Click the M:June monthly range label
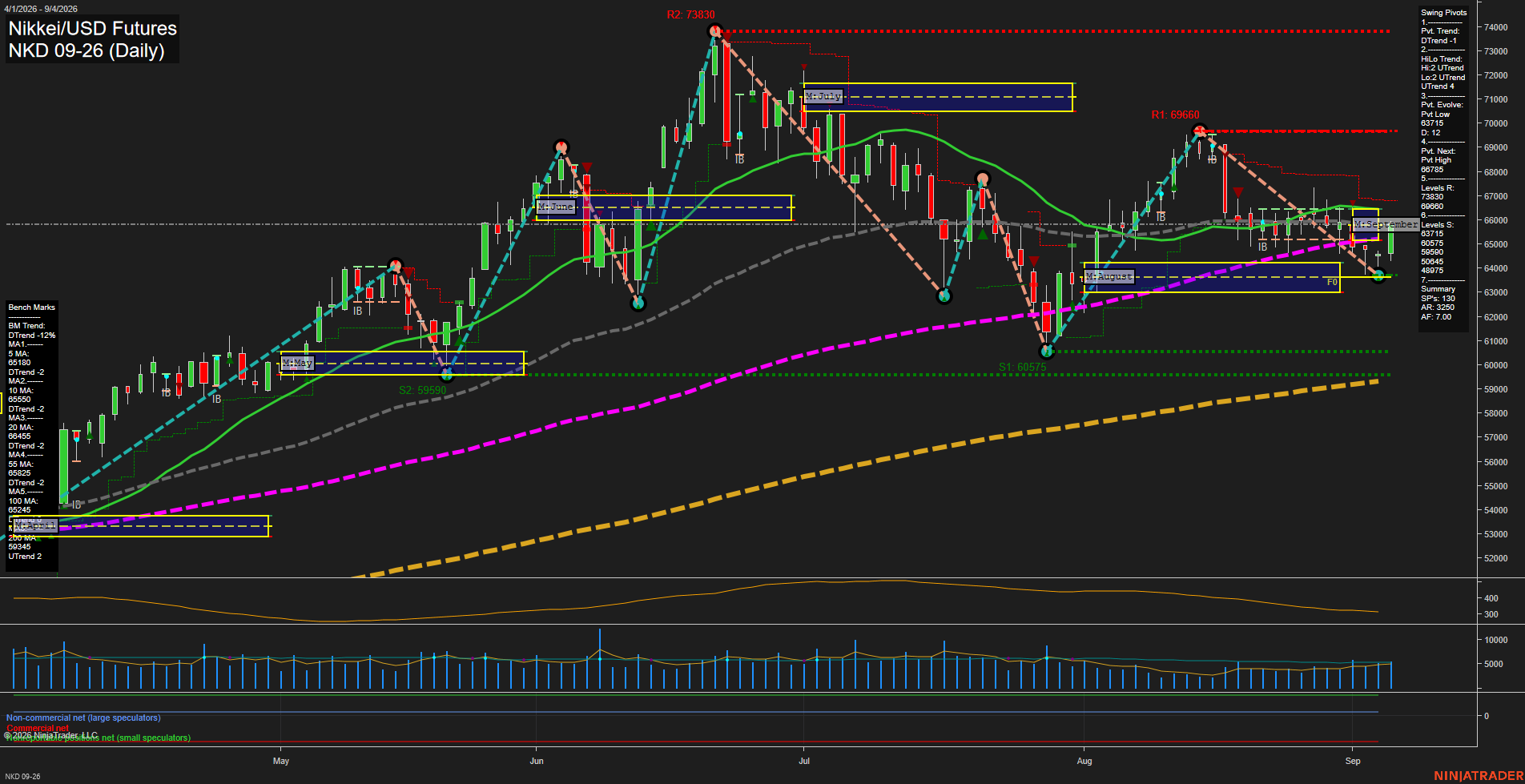 pos(556,207)
